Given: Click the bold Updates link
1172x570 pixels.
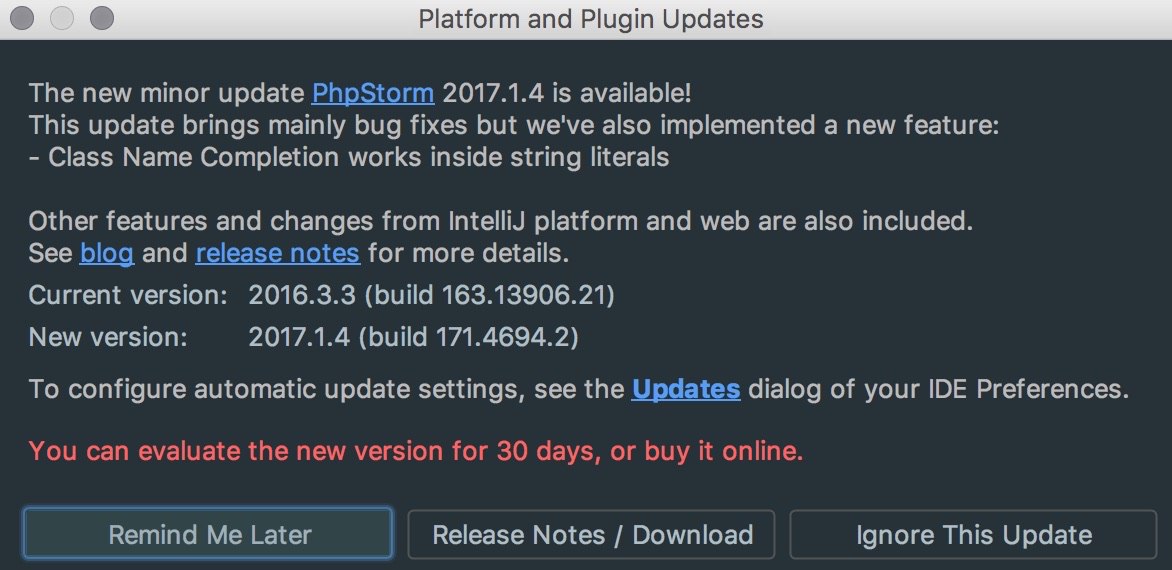Looking at the screenshot, I should click(x=686, y=389).
